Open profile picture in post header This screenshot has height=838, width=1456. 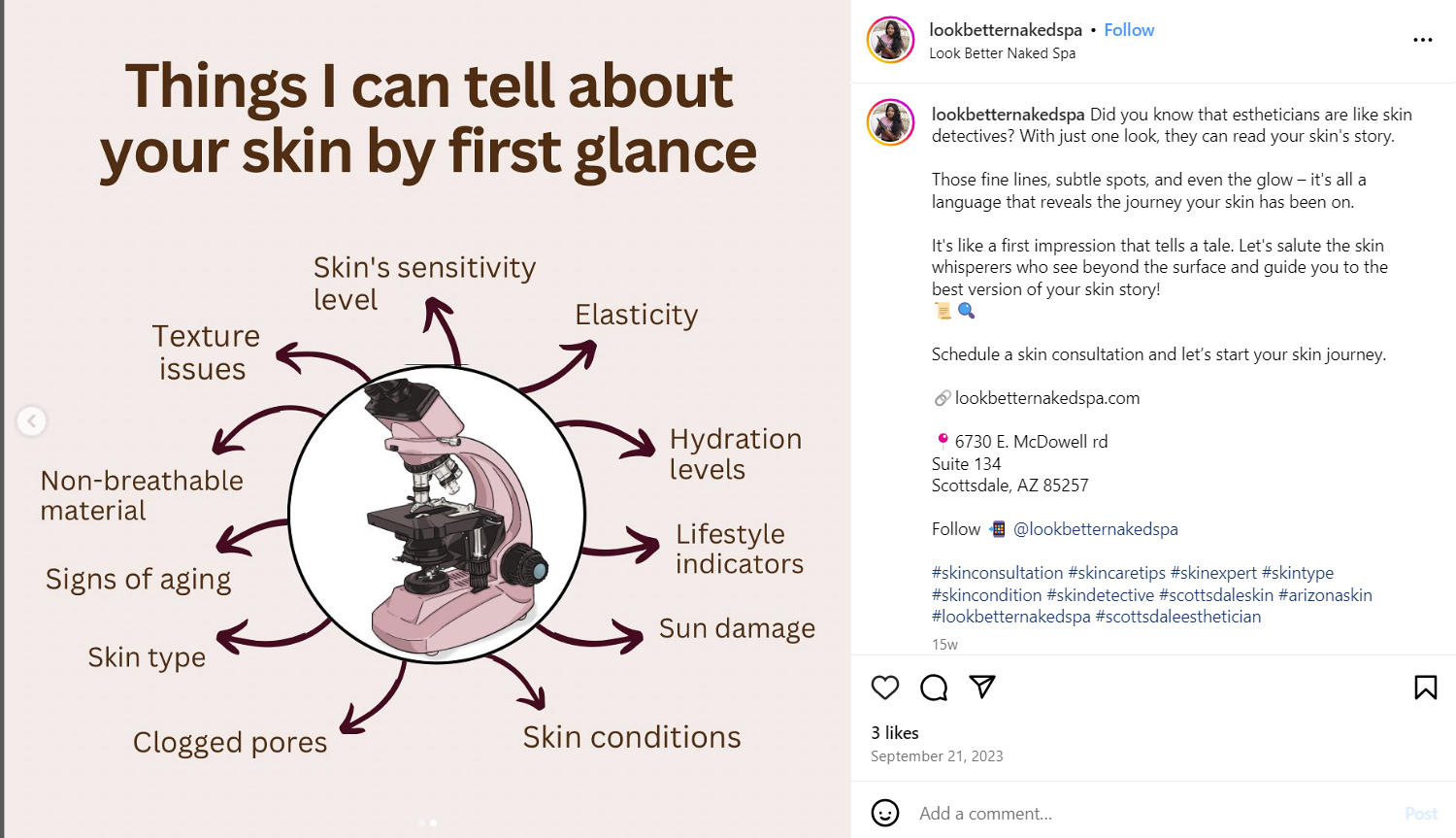pos(890,40)
